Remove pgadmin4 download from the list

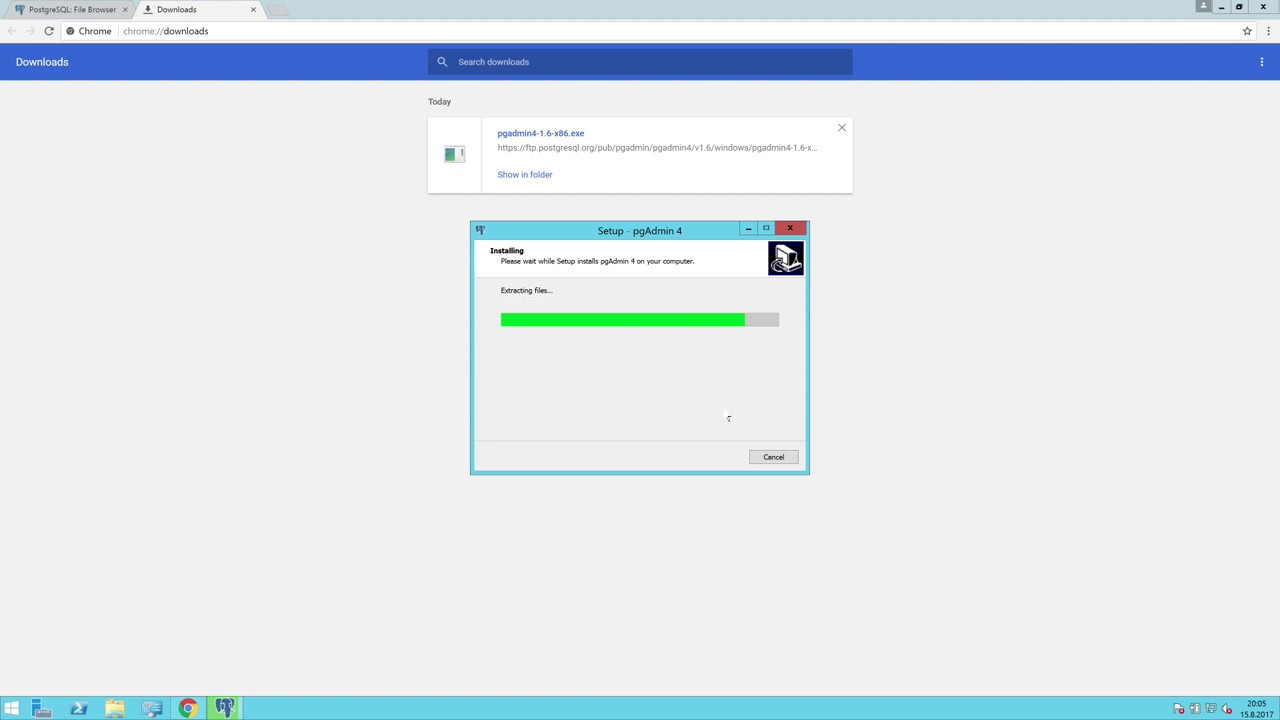click(x=841, y=128)
